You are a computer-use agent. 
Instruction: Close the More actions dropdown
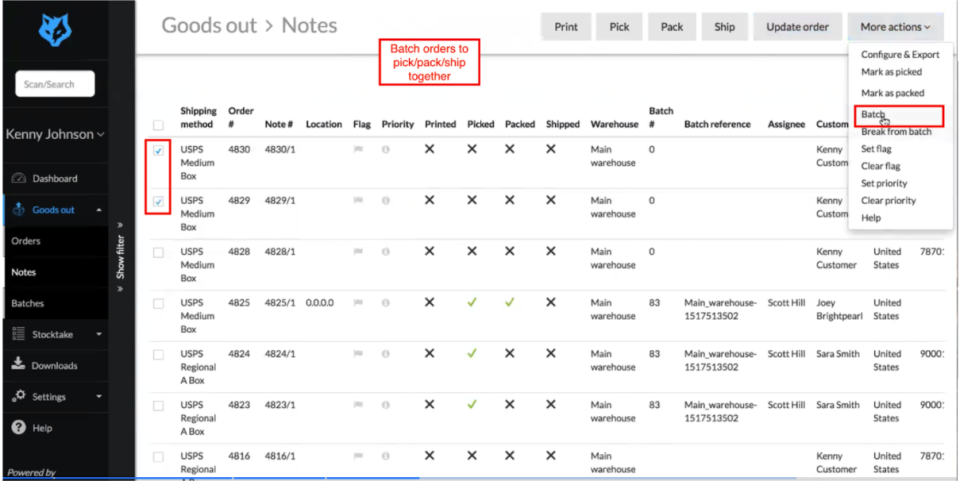click(895, 27)
